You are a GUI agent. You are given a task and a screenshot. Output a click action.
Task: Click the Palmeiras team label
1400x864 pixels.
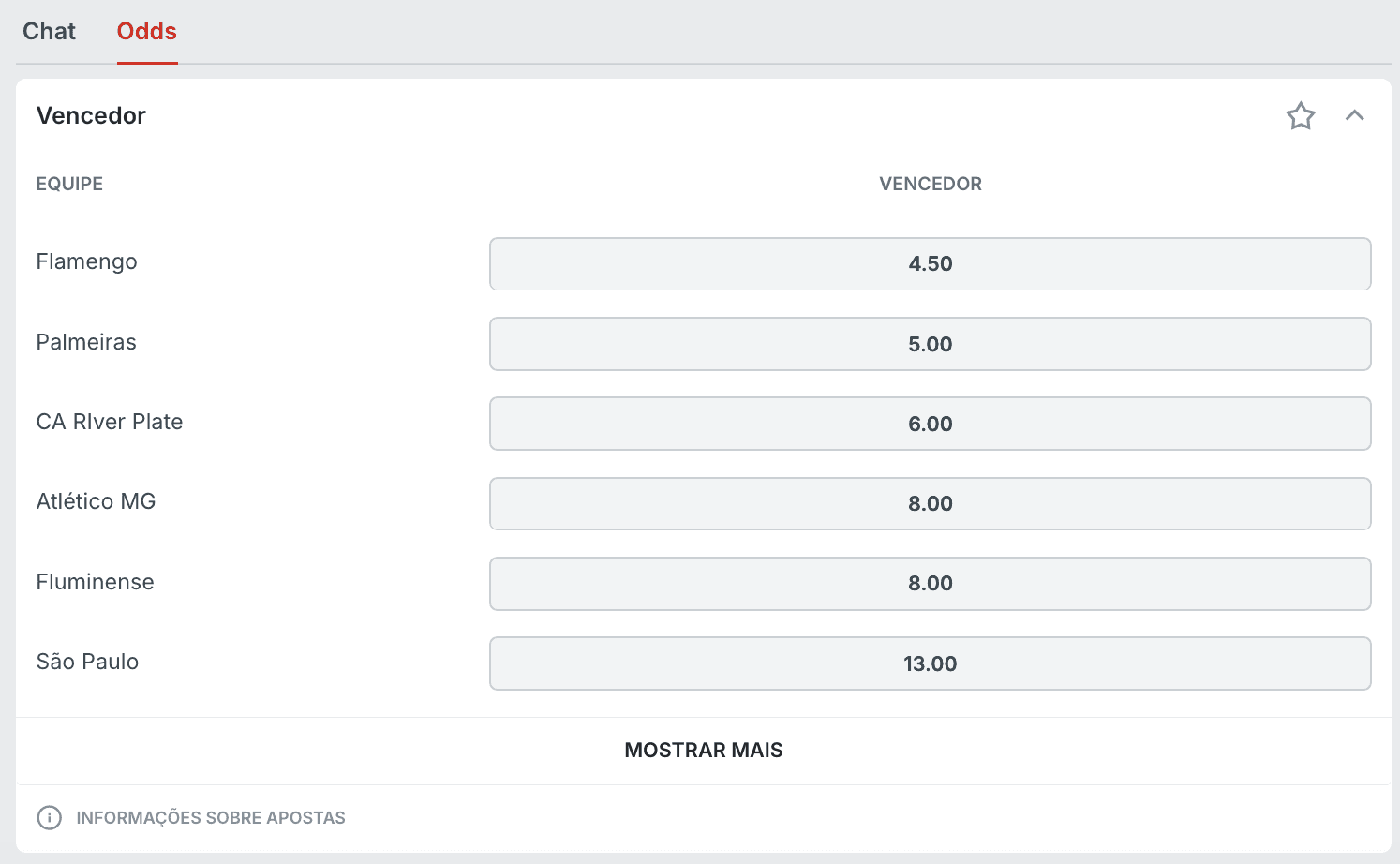86,342
